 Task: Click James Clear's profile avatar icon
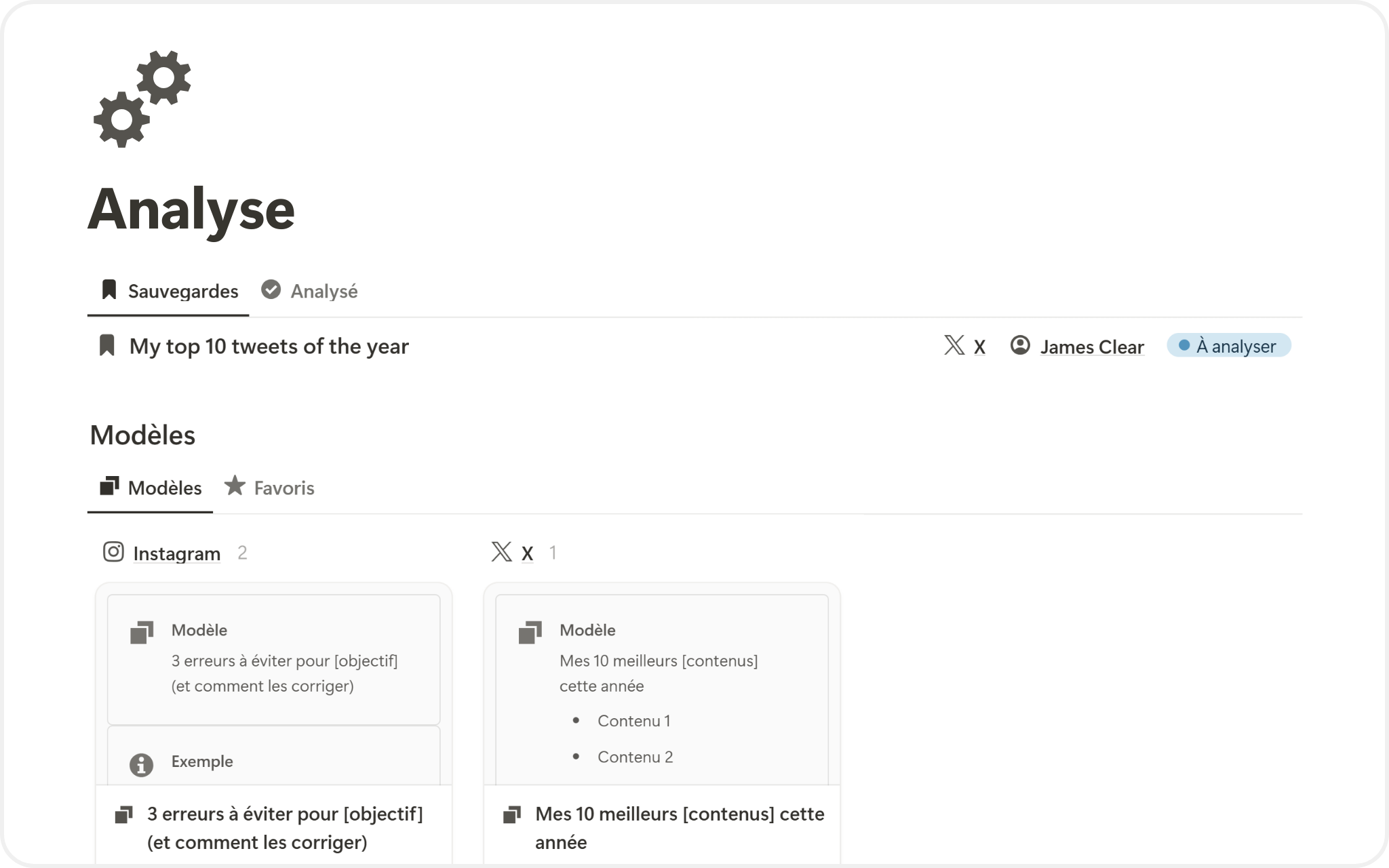click(x=1020, y=345)
